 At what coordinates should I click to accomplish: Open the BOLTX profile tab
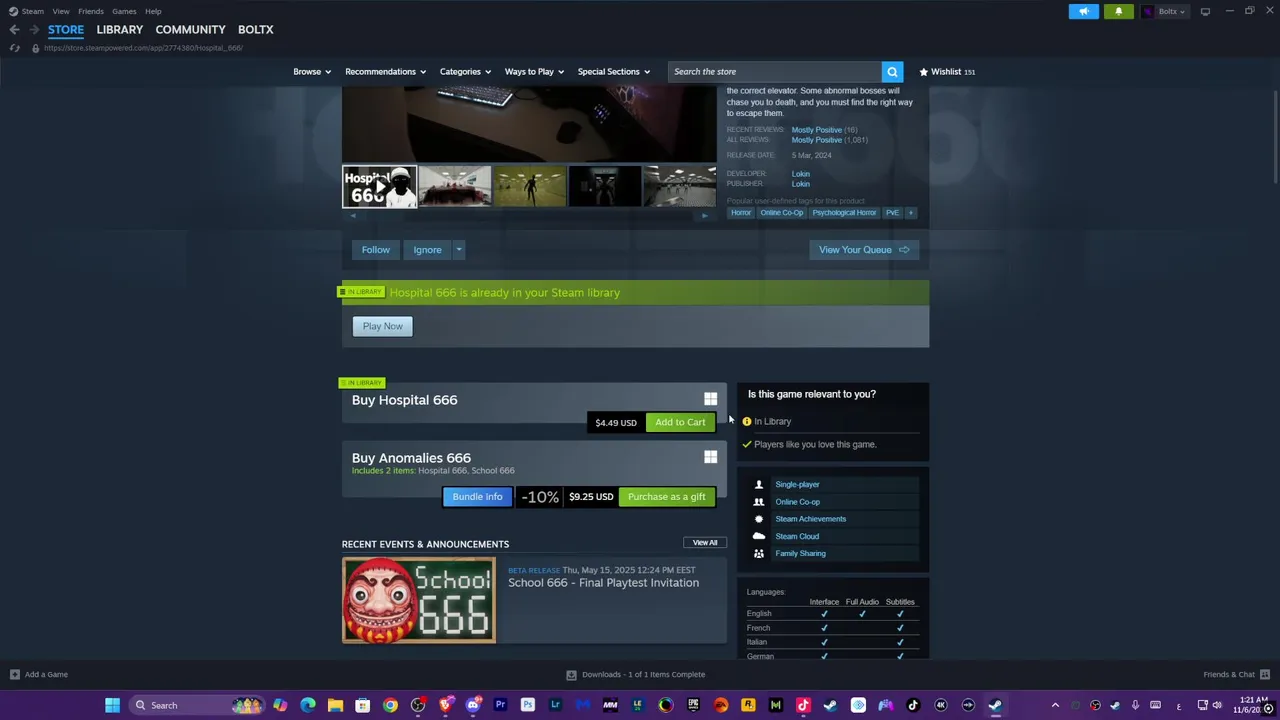[256, 30]
